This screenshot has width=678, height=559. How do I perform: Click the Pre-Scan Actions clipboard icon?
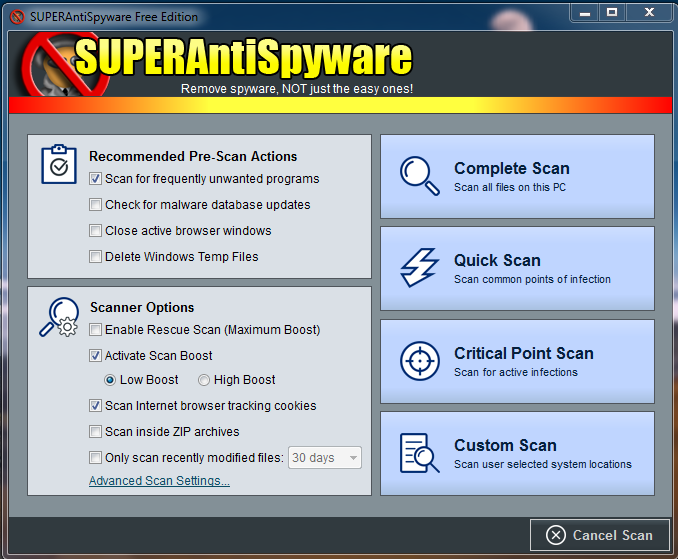pyautogui.click(x=59, y=164)
